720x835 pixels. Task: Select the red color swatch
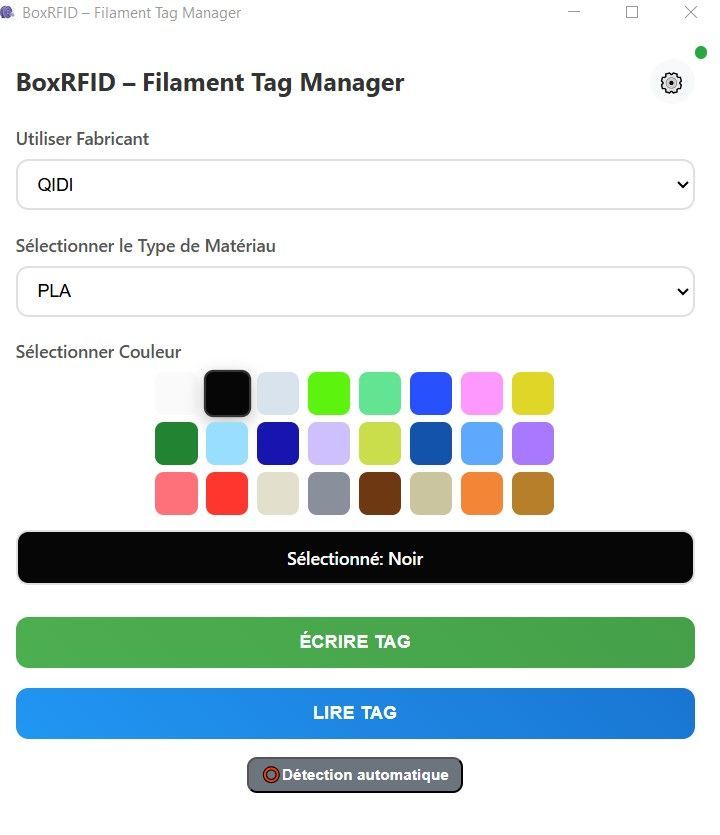[x=227, y=493]
